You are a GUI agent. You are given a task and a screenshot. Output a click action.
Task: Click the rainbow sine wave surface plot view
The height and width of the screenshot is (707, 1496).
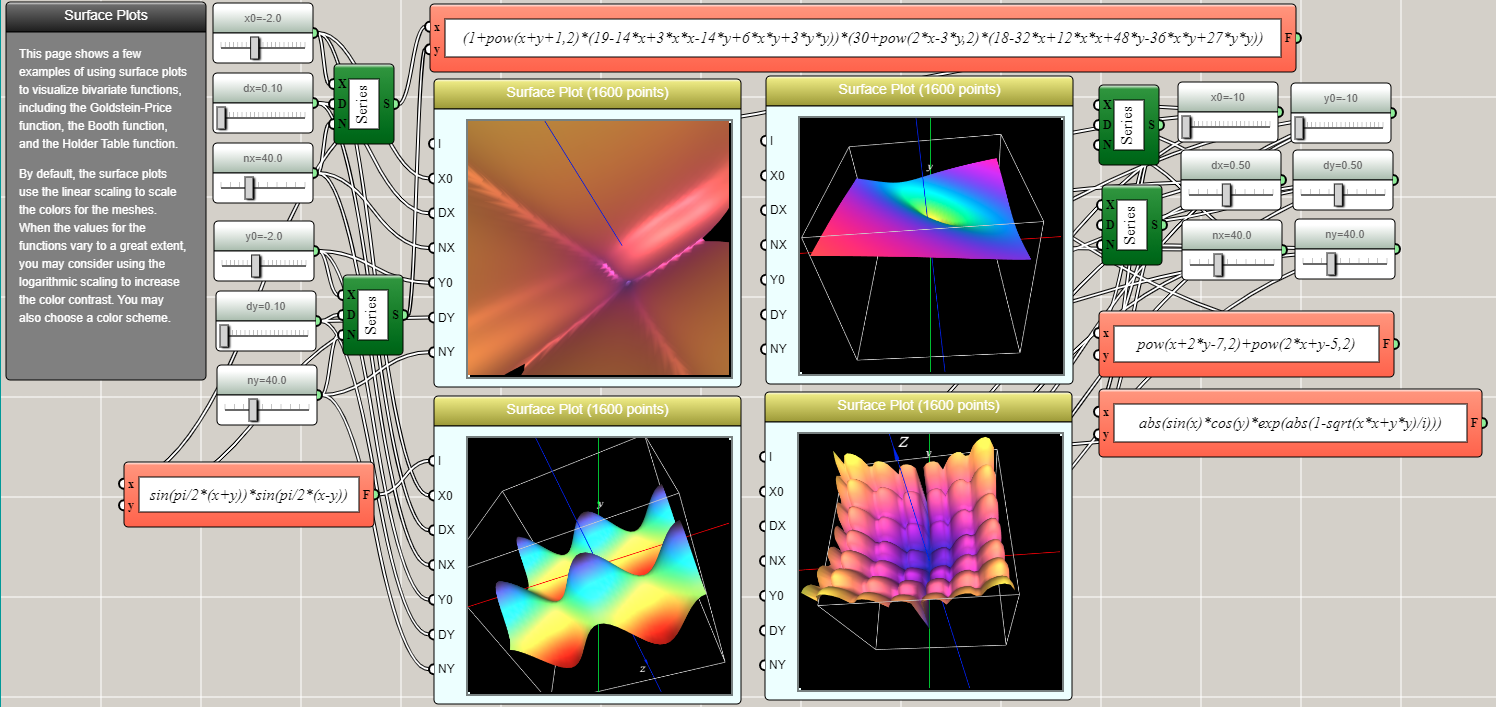tap(599, 565)
